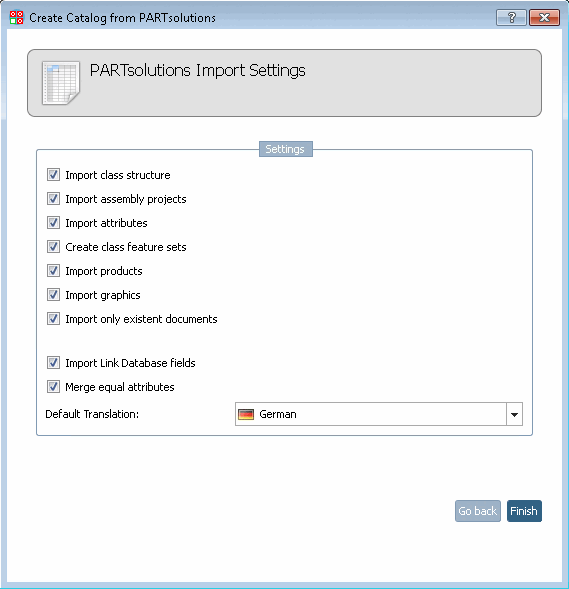This screenshot has width=569, height=589.
Task: Click the Finish button
Action: tap(524, 511)
